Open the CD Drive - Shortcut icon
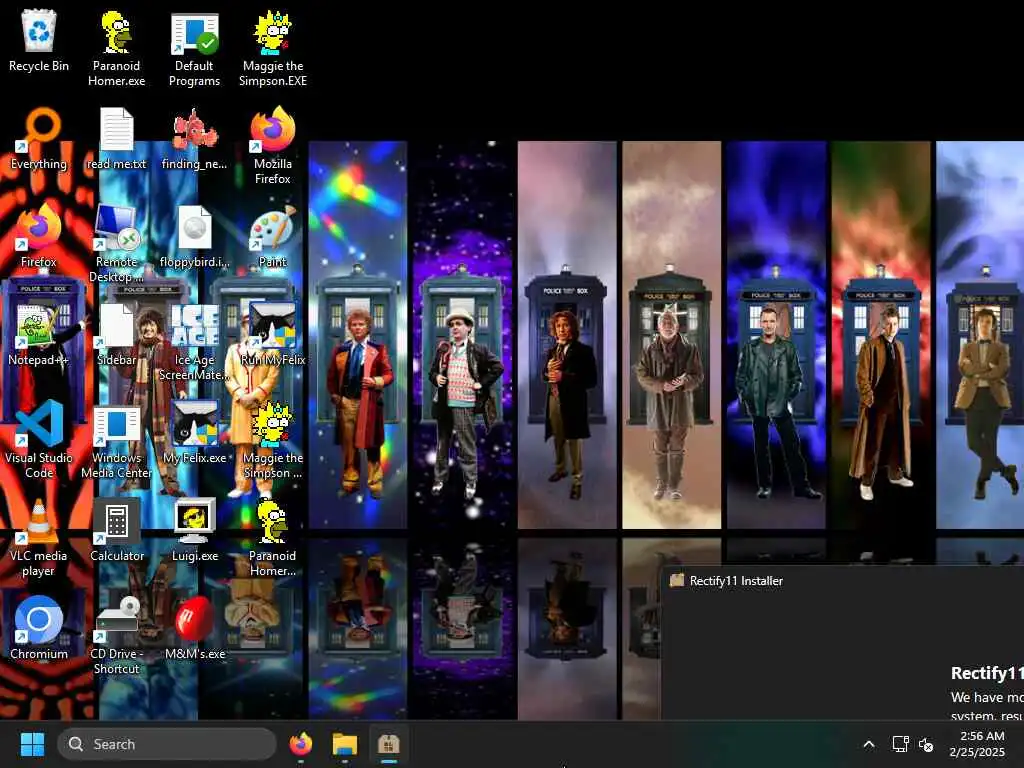The height and width of the screenshot is (768, 1024). (x=116, y=635)
